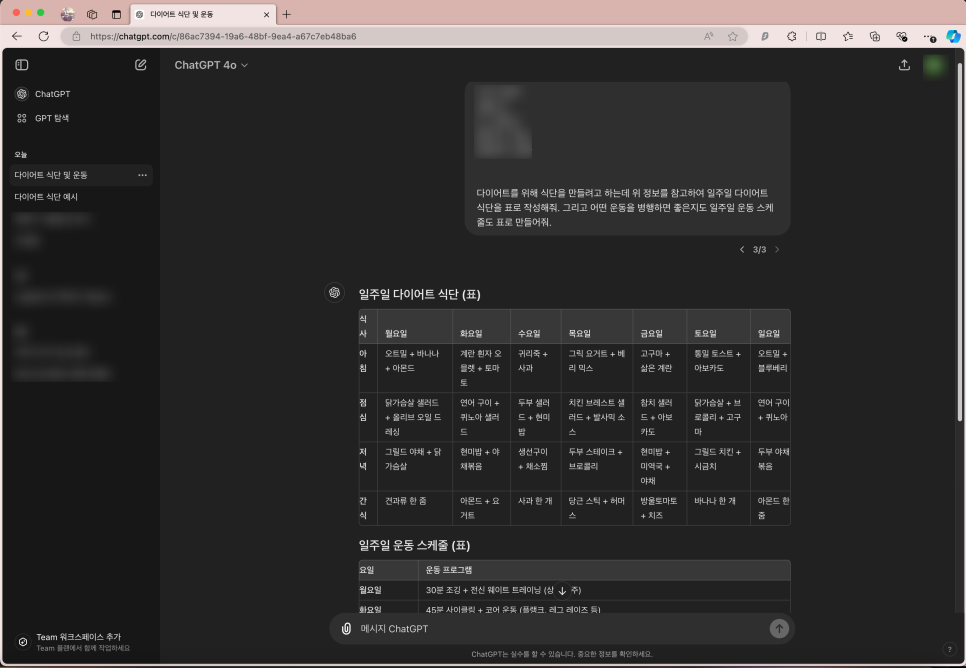This screenshot has width=966, height=668.
Task: Toggle the ChatGPT sidebar panel icon
Action: pos(22,65)
